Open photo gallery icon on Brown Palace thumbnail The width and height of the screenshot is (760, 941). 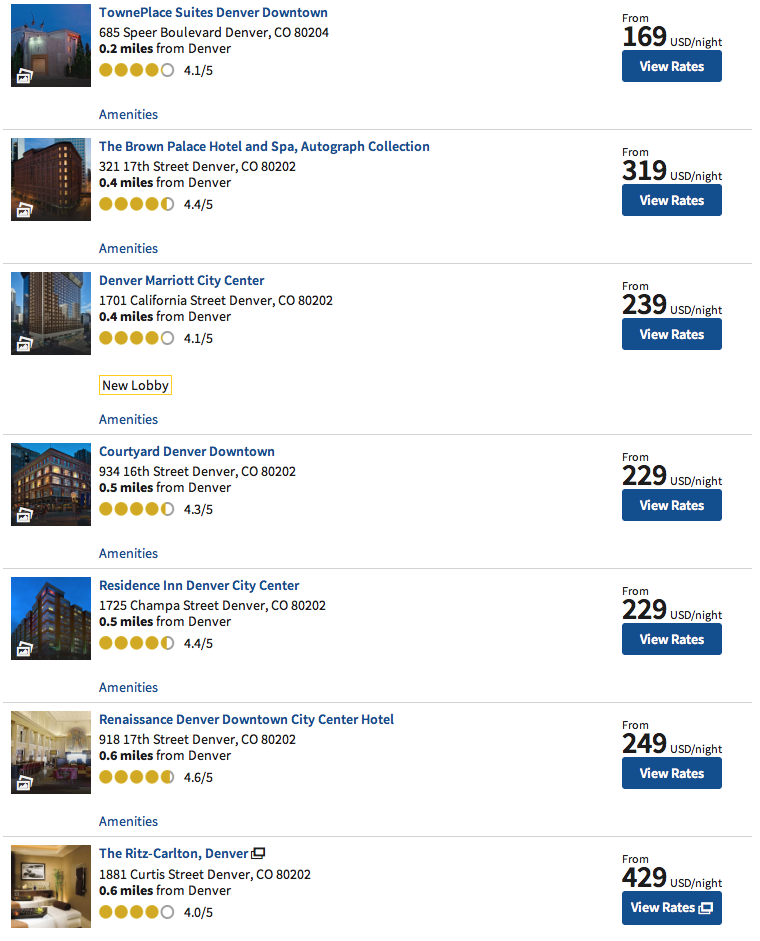pos(24,210)
